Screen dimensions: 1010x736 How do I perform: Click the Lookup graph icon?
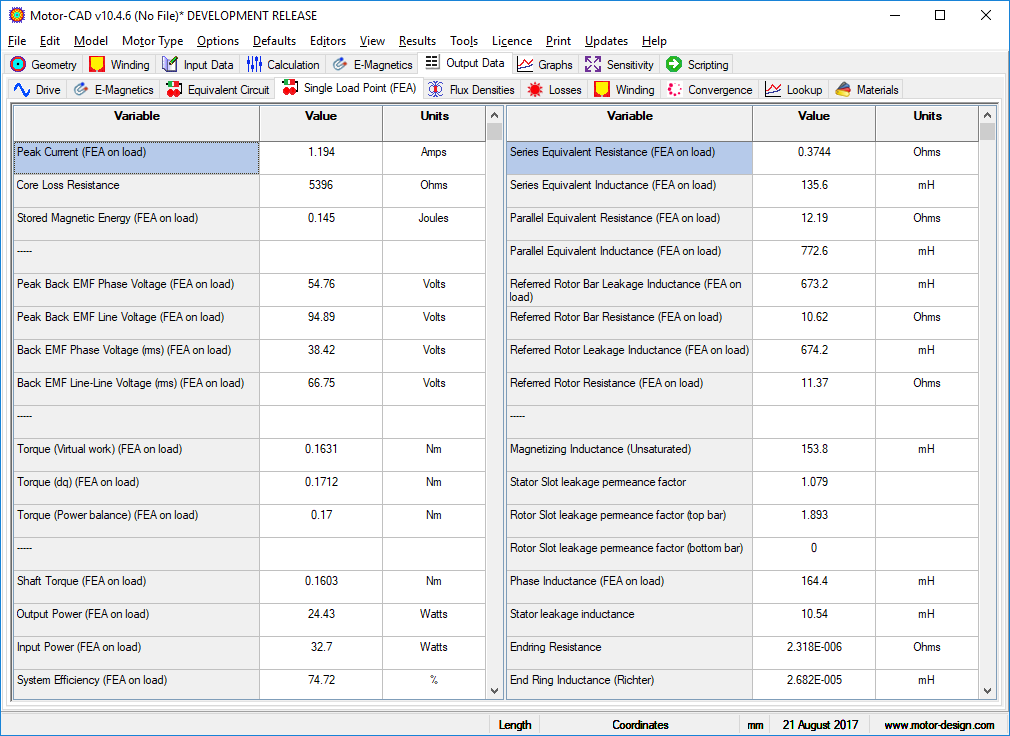773,90
